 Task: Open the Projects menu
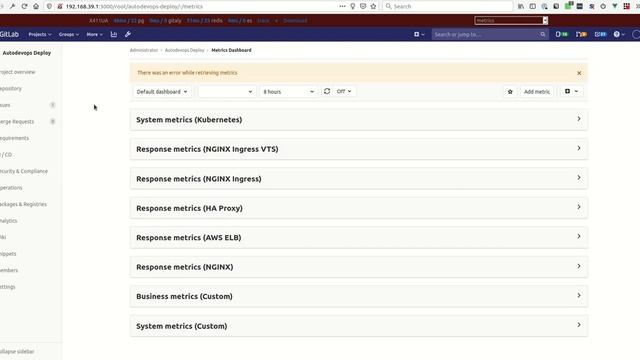click(40, 34)
